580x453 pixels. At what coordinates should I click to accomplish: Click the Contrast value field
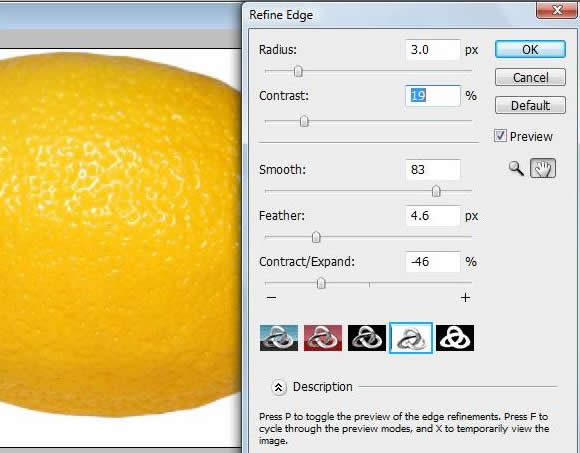point(433,96)
